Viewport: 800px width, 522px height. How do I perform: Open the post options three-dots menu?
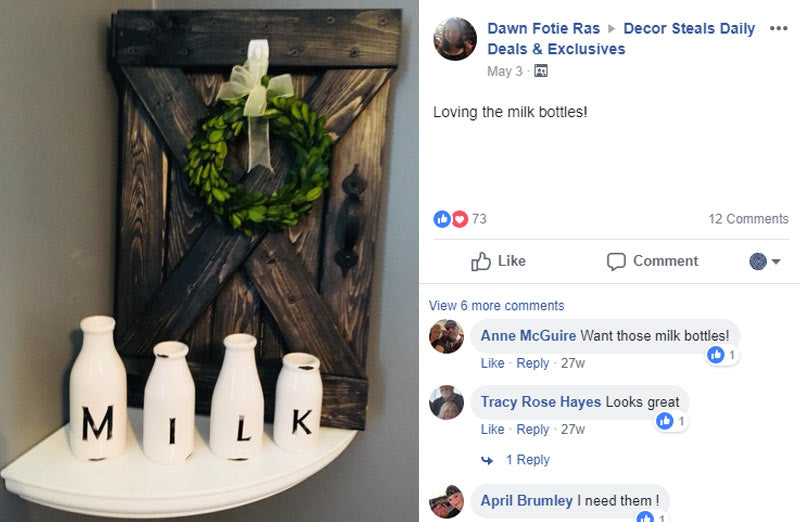pyautogui.click(x=778, y=28)
